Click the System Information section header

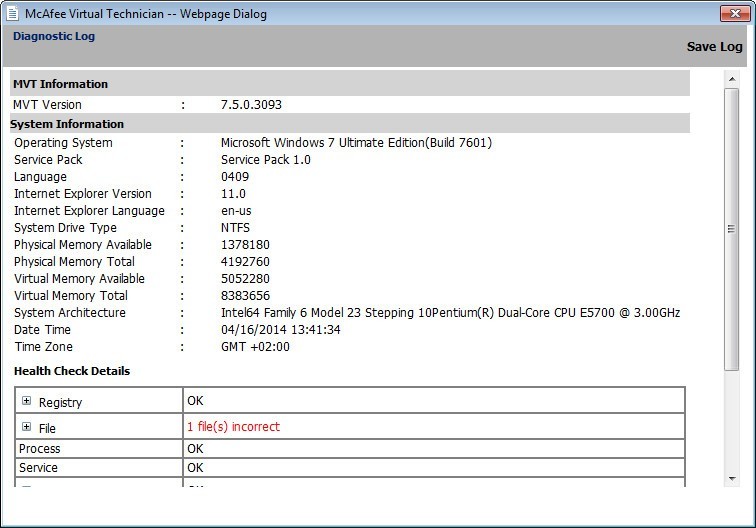[x=350, y=123]
